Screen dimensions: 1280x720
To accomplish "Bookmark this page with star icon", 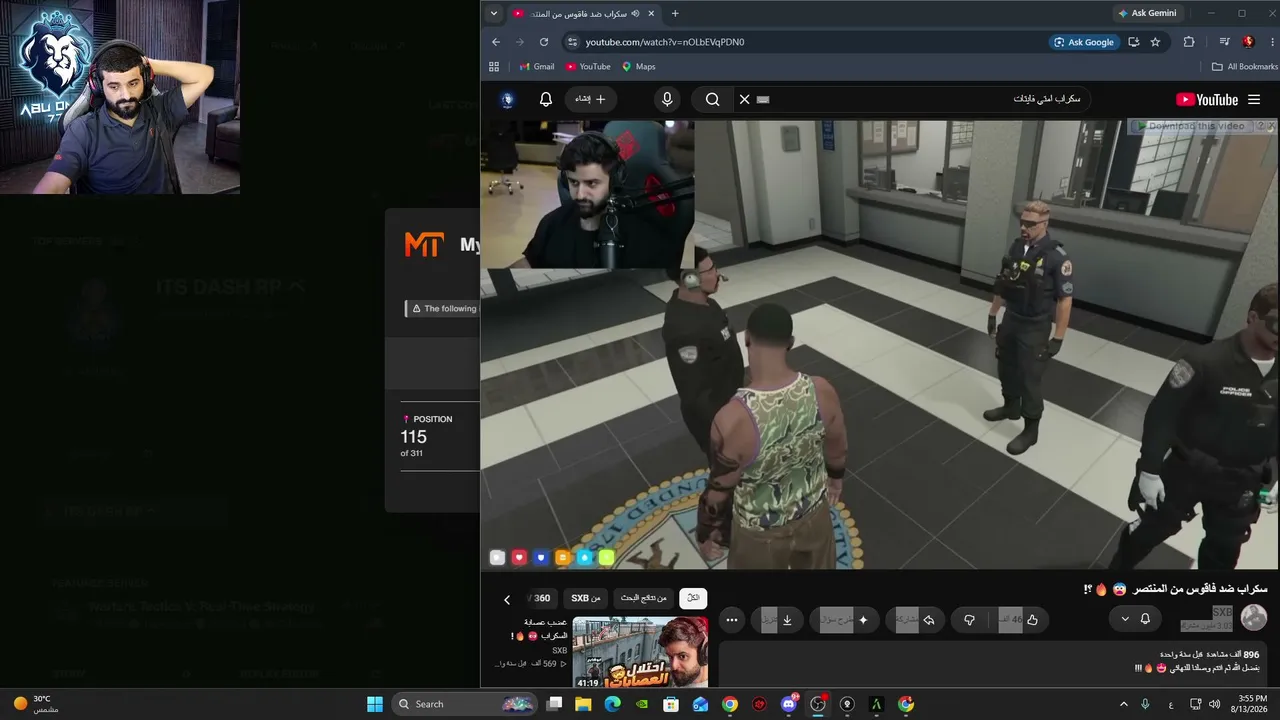I will (x=1155, y=42).
